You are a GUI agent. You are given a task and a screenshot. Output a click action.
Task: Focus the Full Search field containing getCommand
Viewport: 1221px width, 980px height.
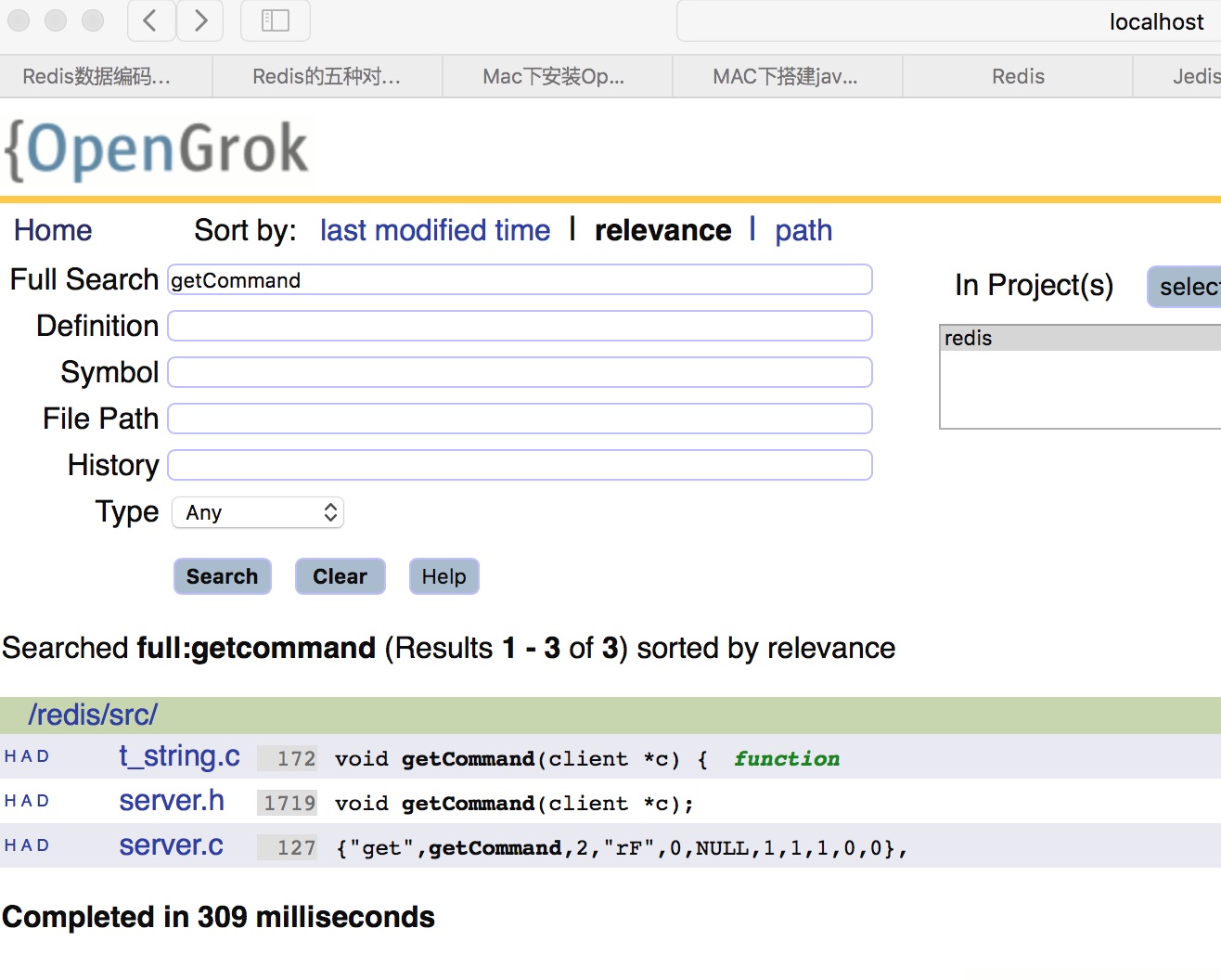coord(520,279)
